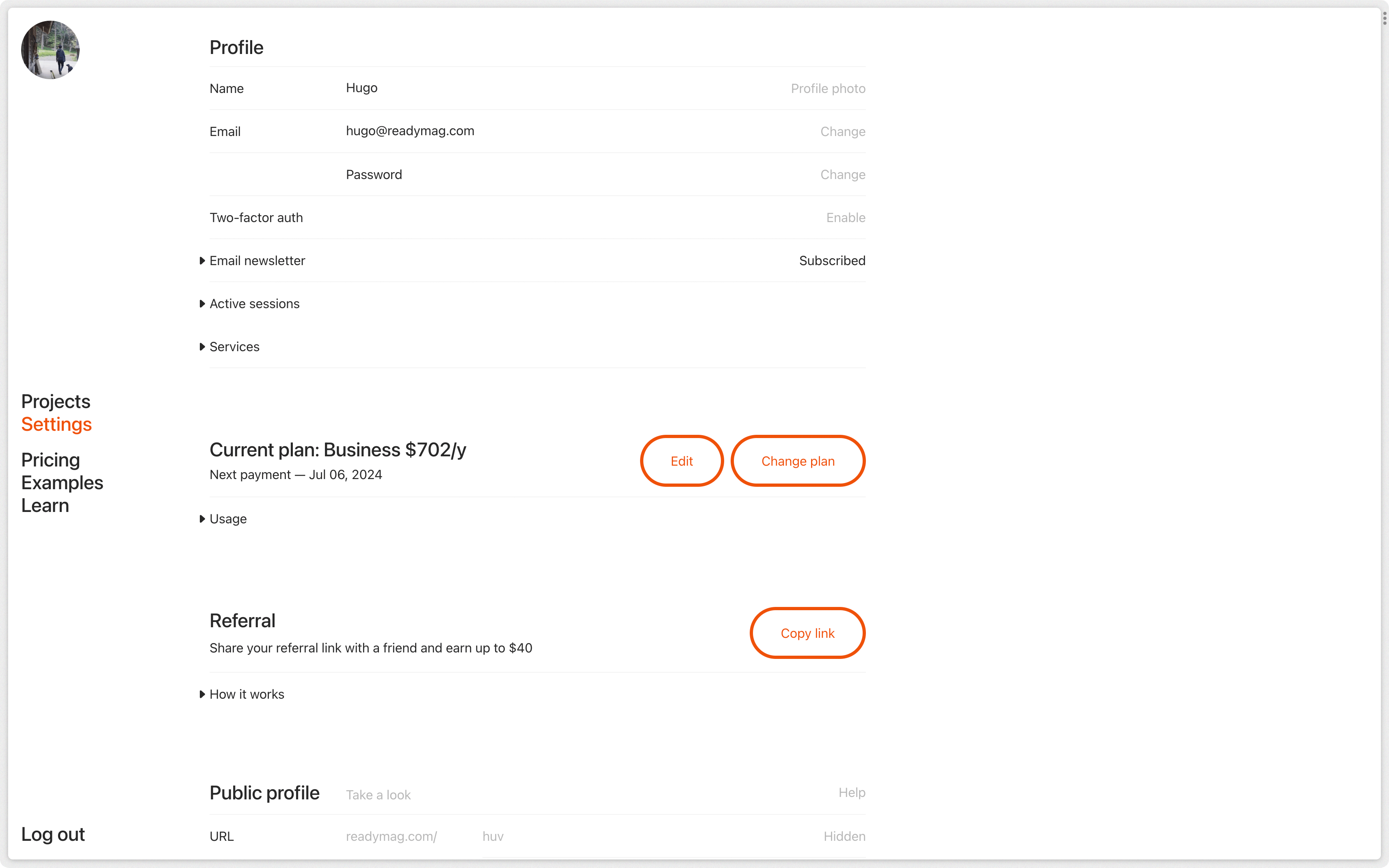Click the profile avatar photo
This screenshot has height=868, width=1389.
pyautogui.click(x=50, y=50)
